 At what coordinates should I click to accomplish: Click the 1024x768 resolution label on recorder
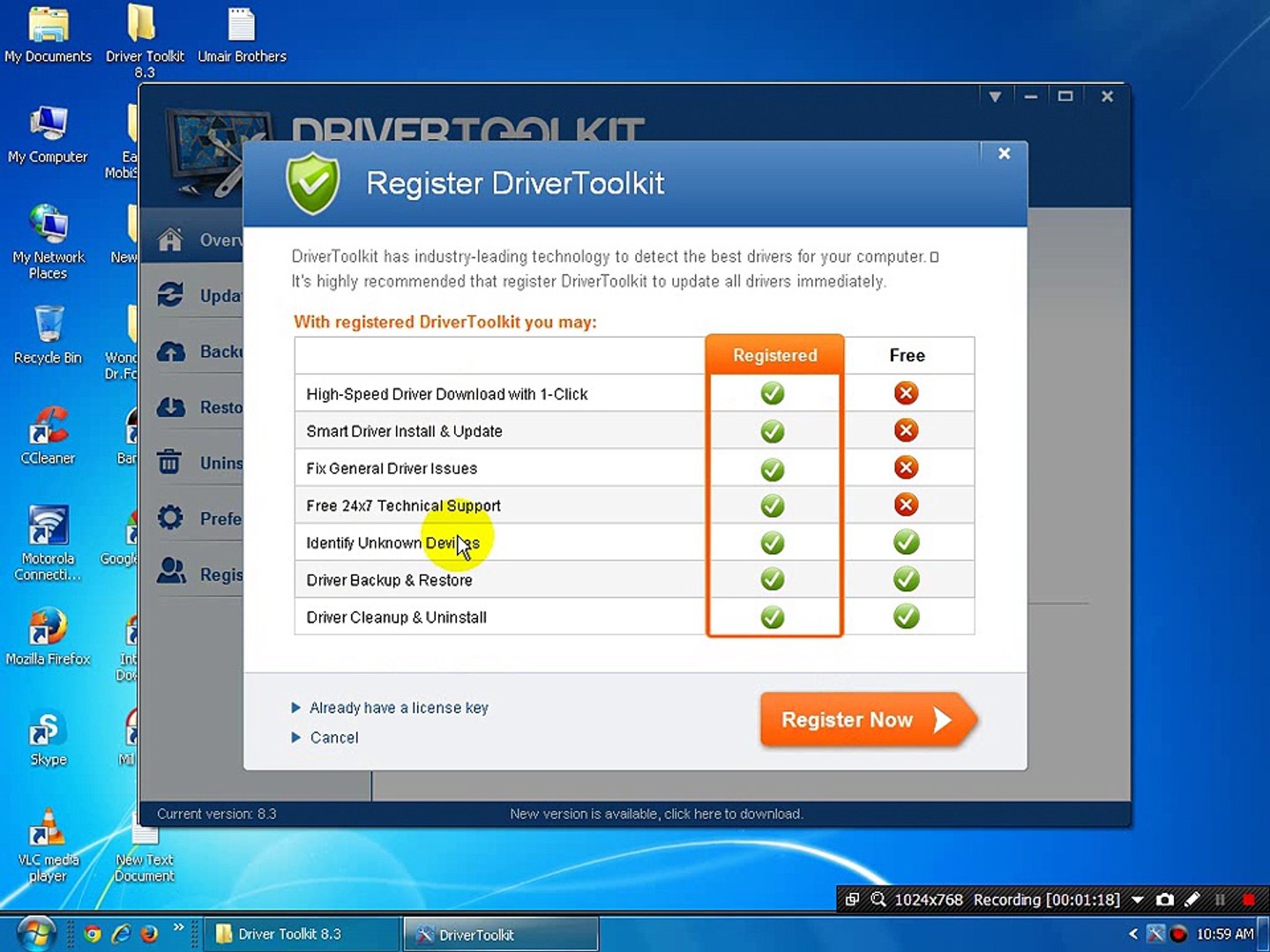[929, 899]
